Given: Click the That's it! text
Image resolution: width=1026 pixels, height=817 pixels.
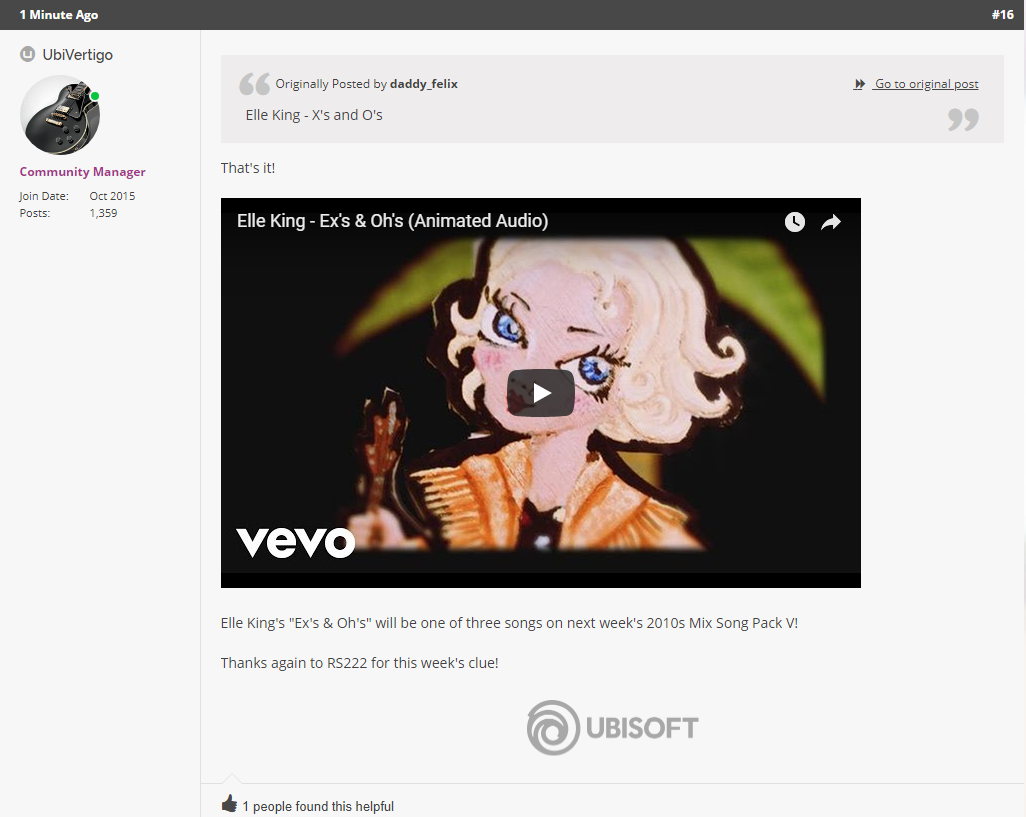Looking at the screenshot, I should click(248, 168).
